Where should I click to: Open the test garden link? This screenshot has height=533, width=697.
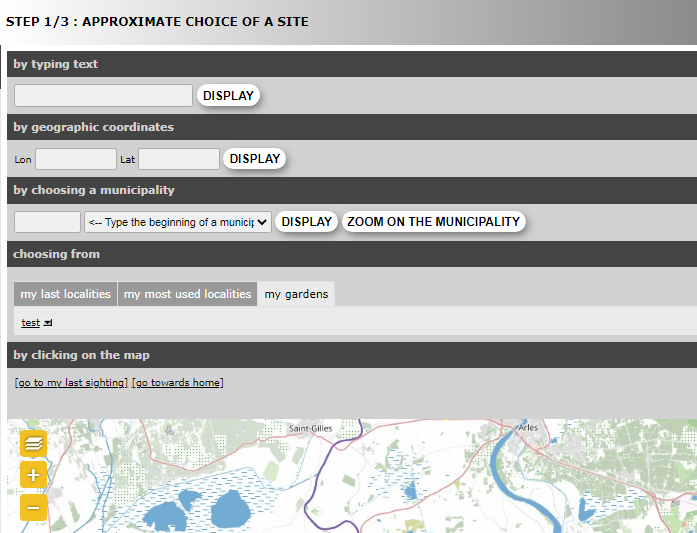pos(30,322)
